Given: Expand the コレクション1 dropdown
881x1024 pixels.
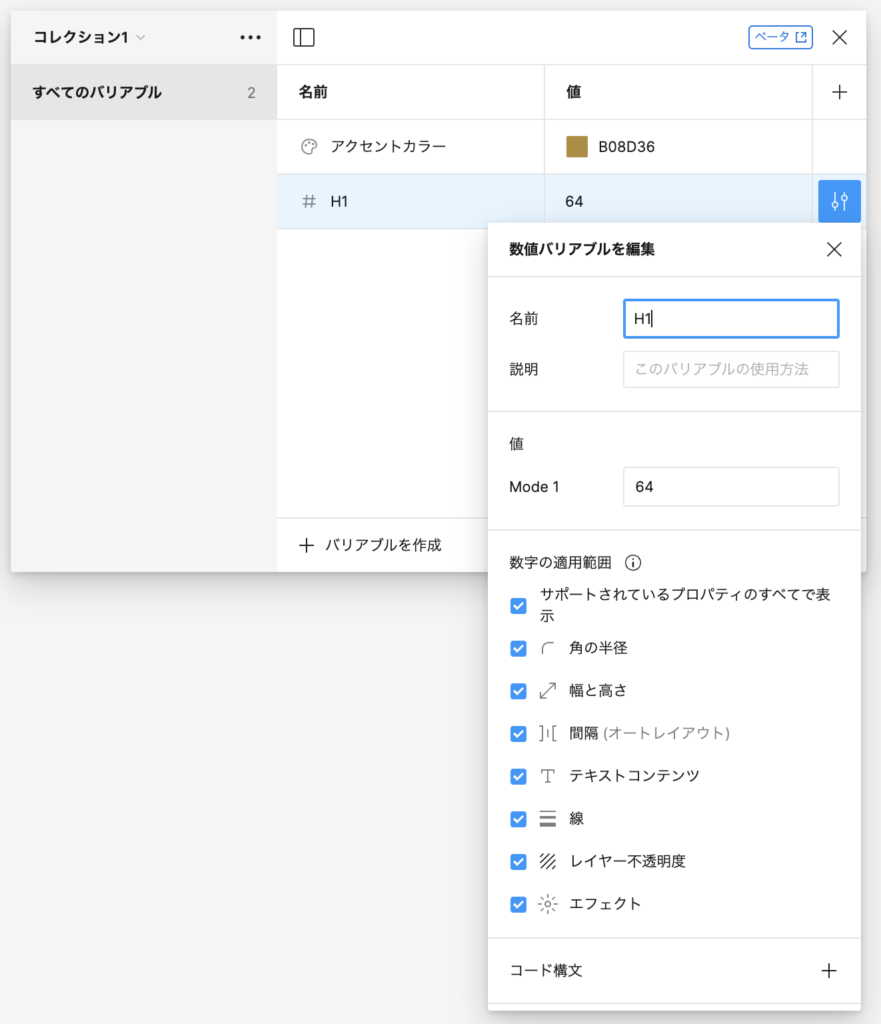Looking at the screenshot, I should click(89, 38).
